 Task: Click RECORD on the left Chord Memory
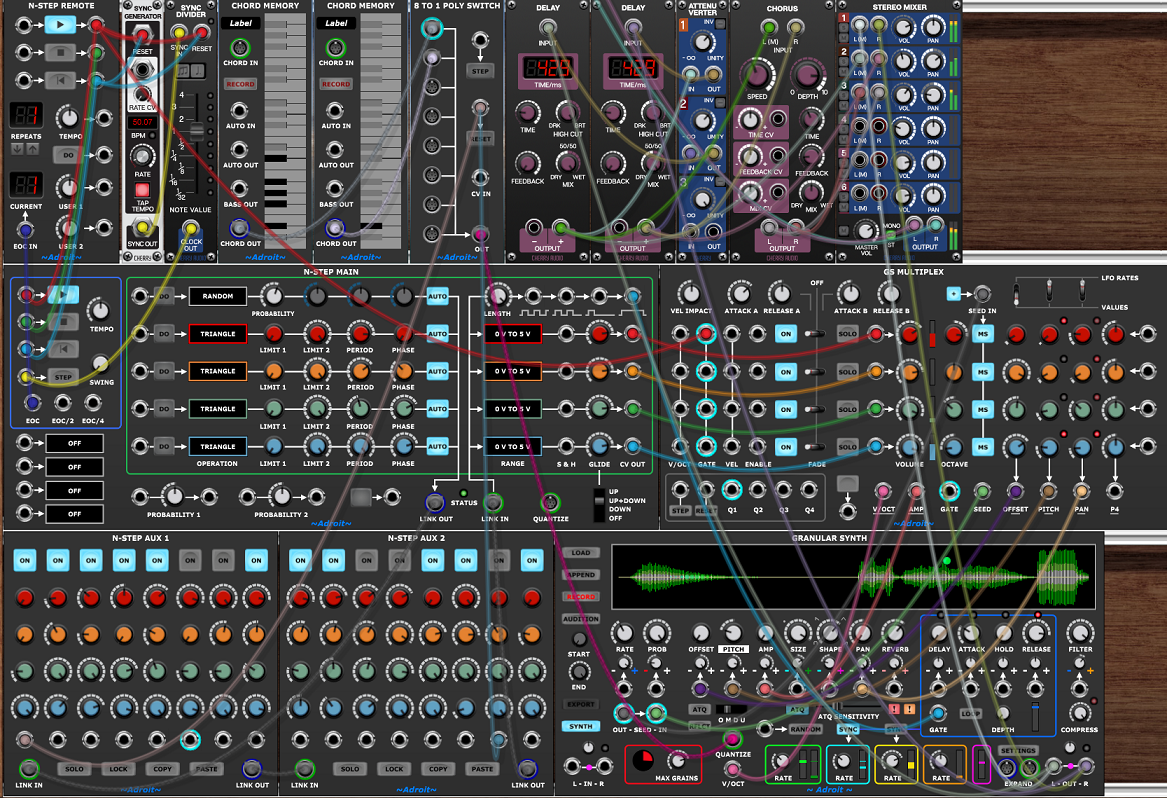[240, 84]
